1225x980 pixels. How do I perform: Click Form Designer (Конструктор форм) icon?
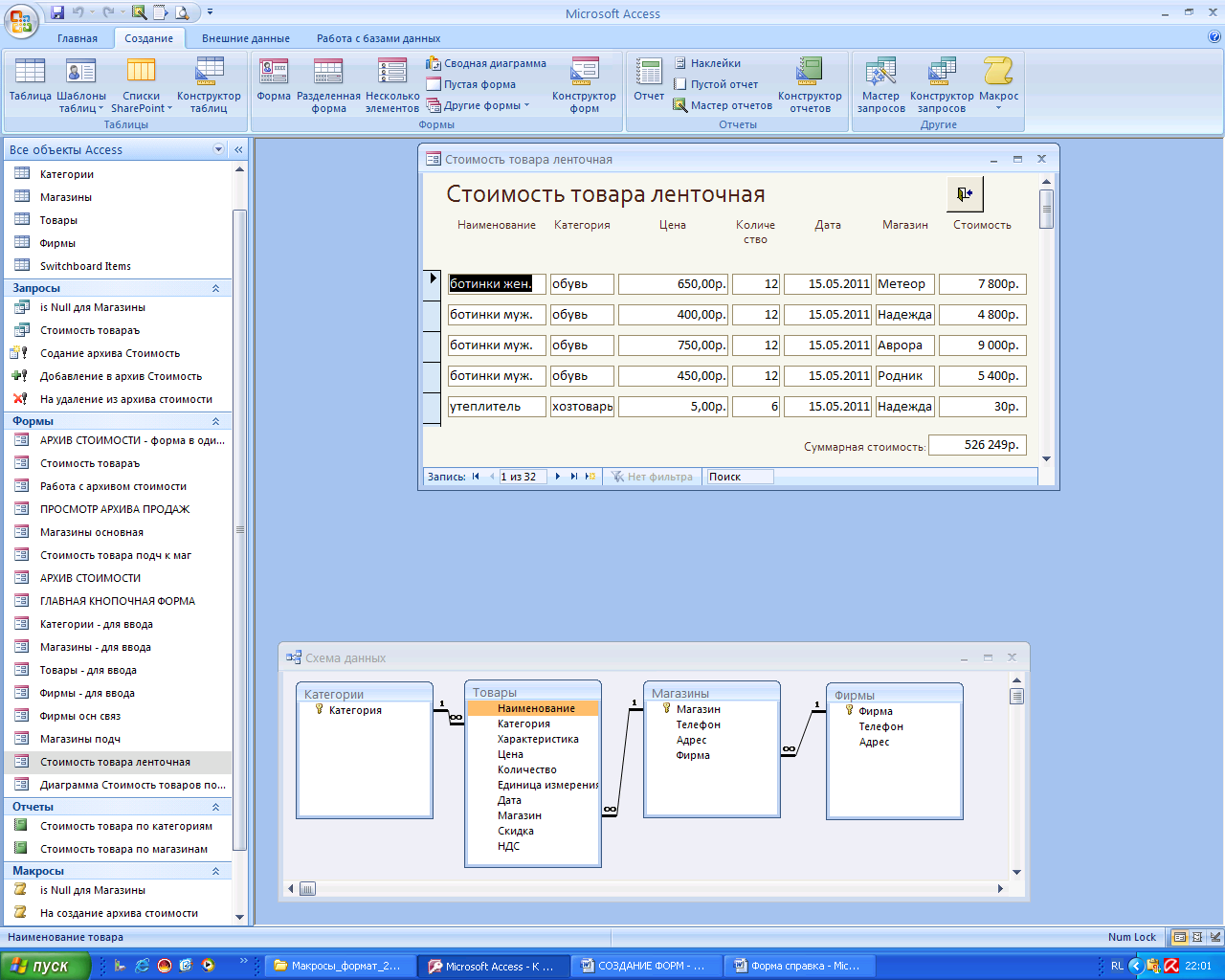[x=584, y=85]
